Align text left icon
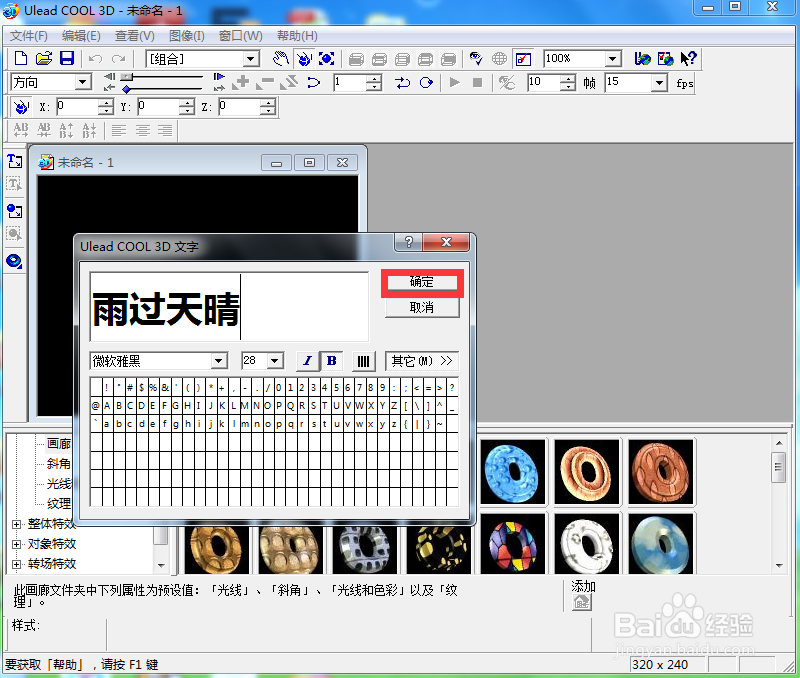 pyautogui.click(x=119, y=131)
